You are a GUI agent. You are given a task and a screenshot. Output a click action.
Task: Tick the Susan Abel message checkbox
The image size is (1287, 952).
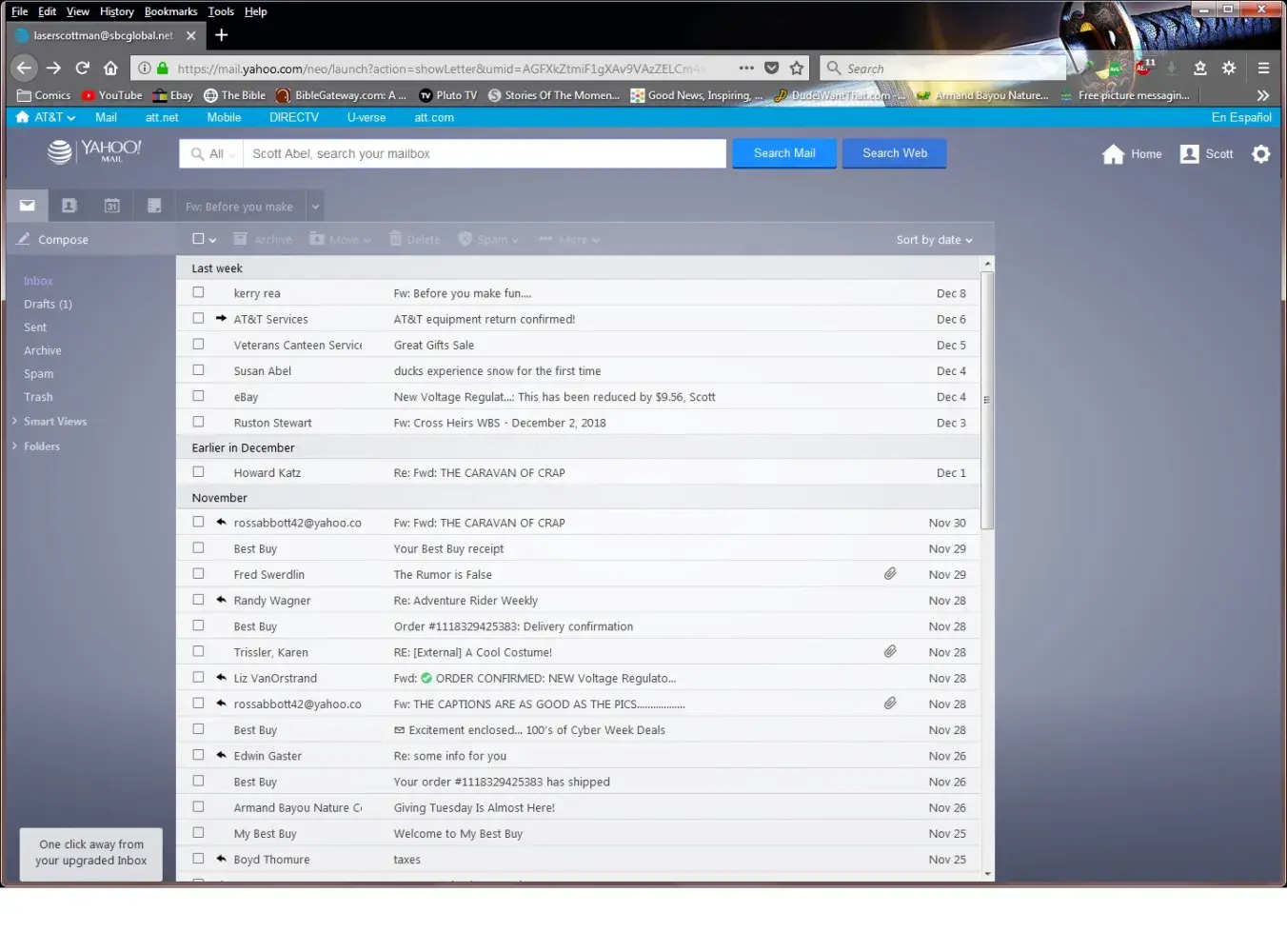198,370
